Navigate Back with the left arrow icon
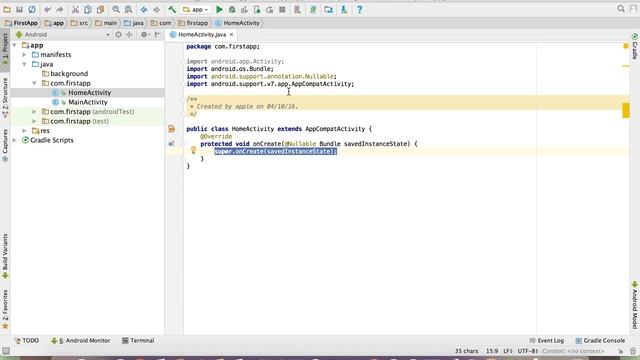 click(x=144, y=9)
